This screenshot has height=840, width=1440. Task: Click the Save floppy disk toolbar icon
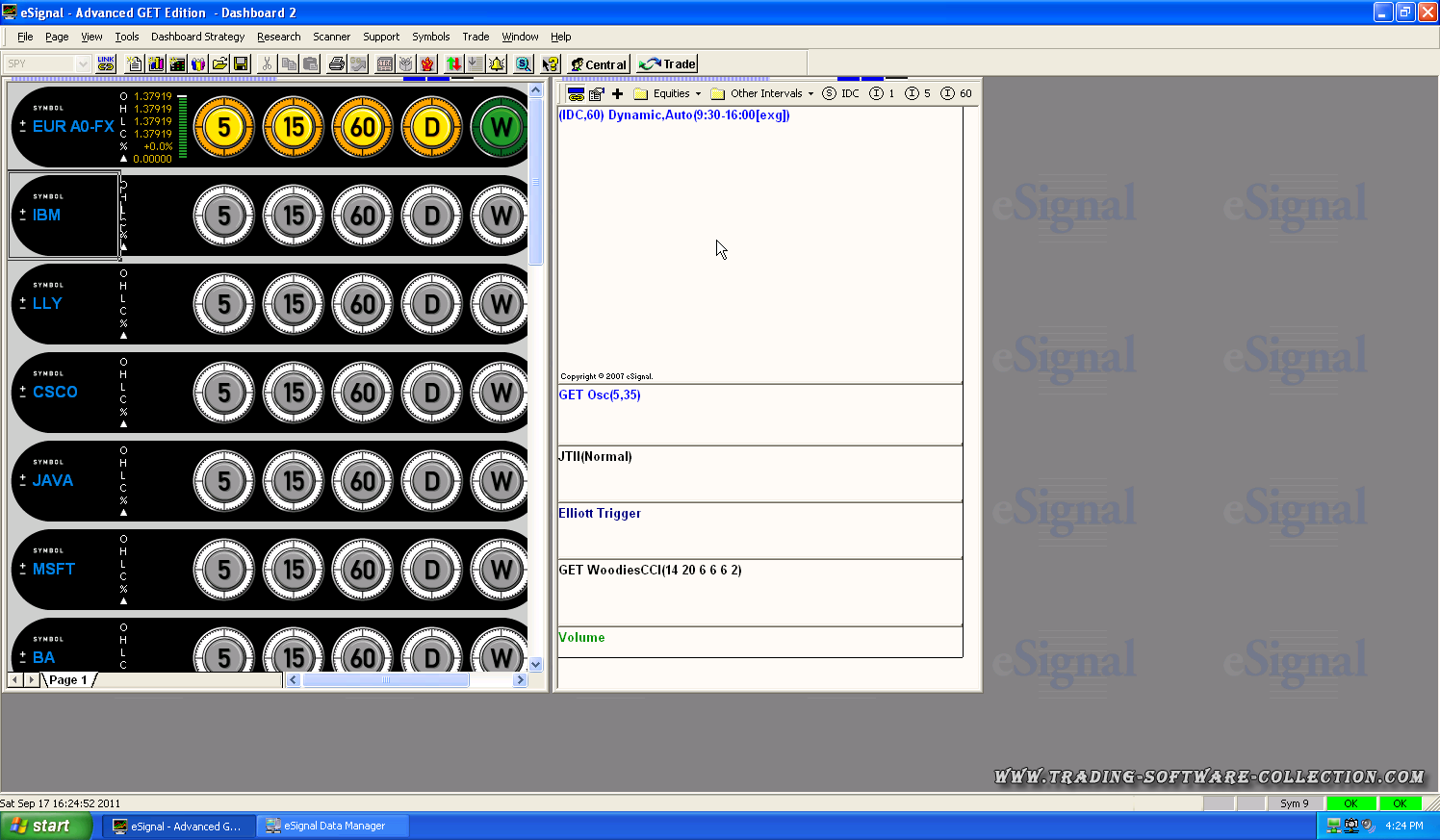tap(241, 64)
